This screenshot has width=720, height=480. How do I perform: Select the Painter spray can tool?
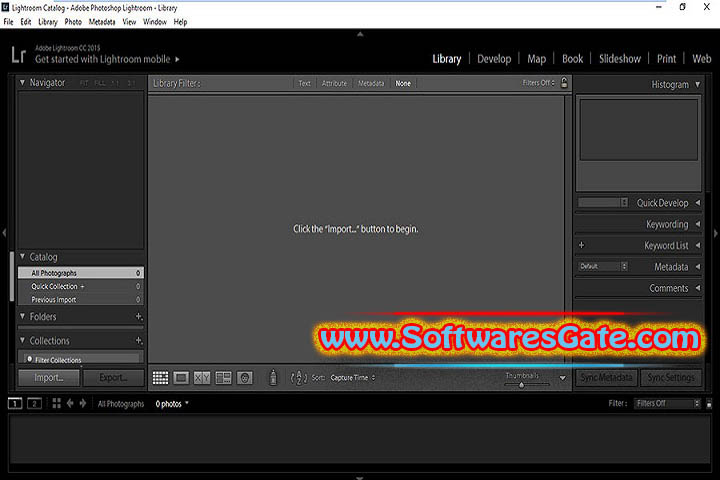click(x=273, y=377)
